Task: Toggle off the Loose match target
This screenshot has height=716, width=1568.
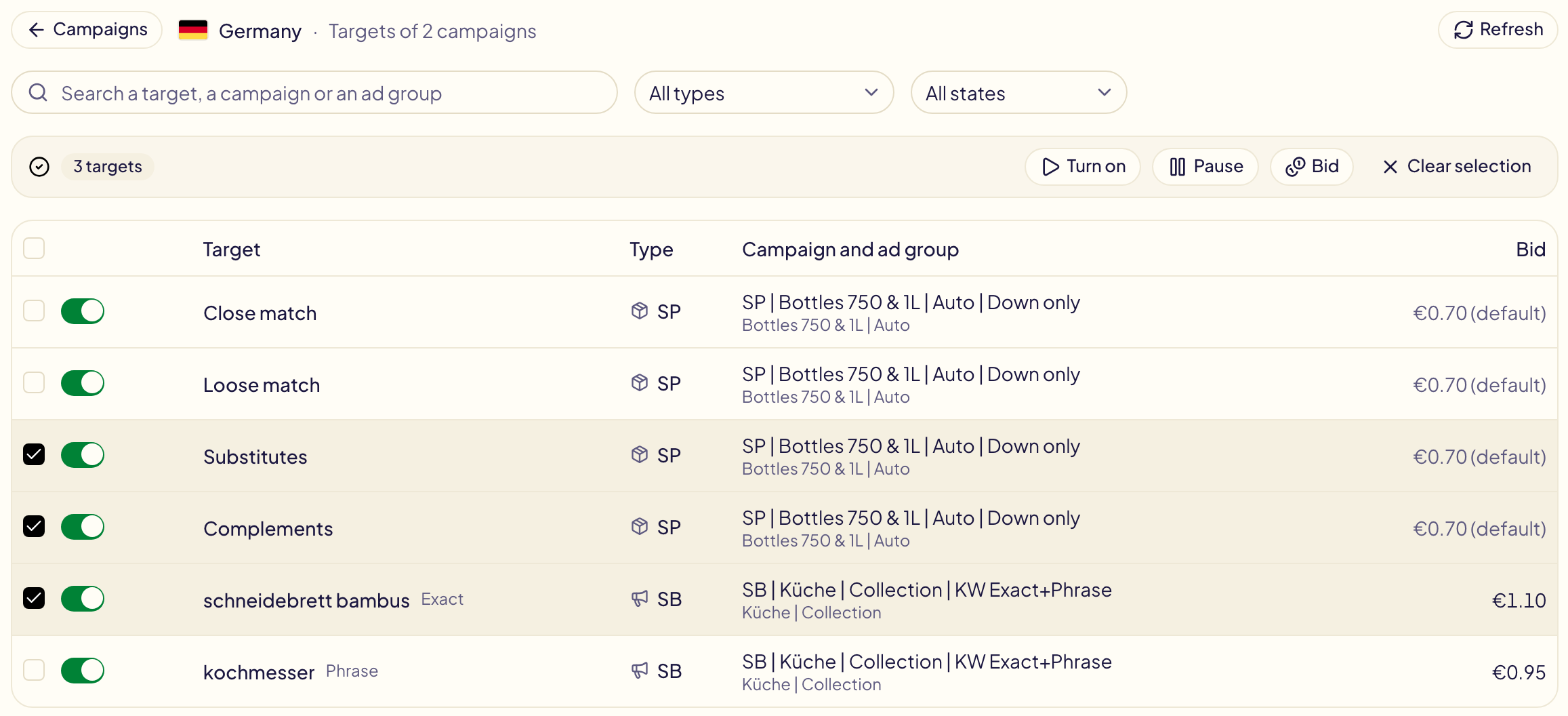Action: coord(83,383)
